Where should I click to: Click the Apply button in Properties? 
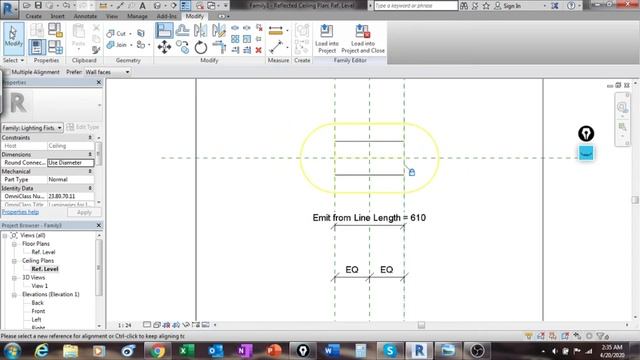pyautogui.click(x=84, y=212)
